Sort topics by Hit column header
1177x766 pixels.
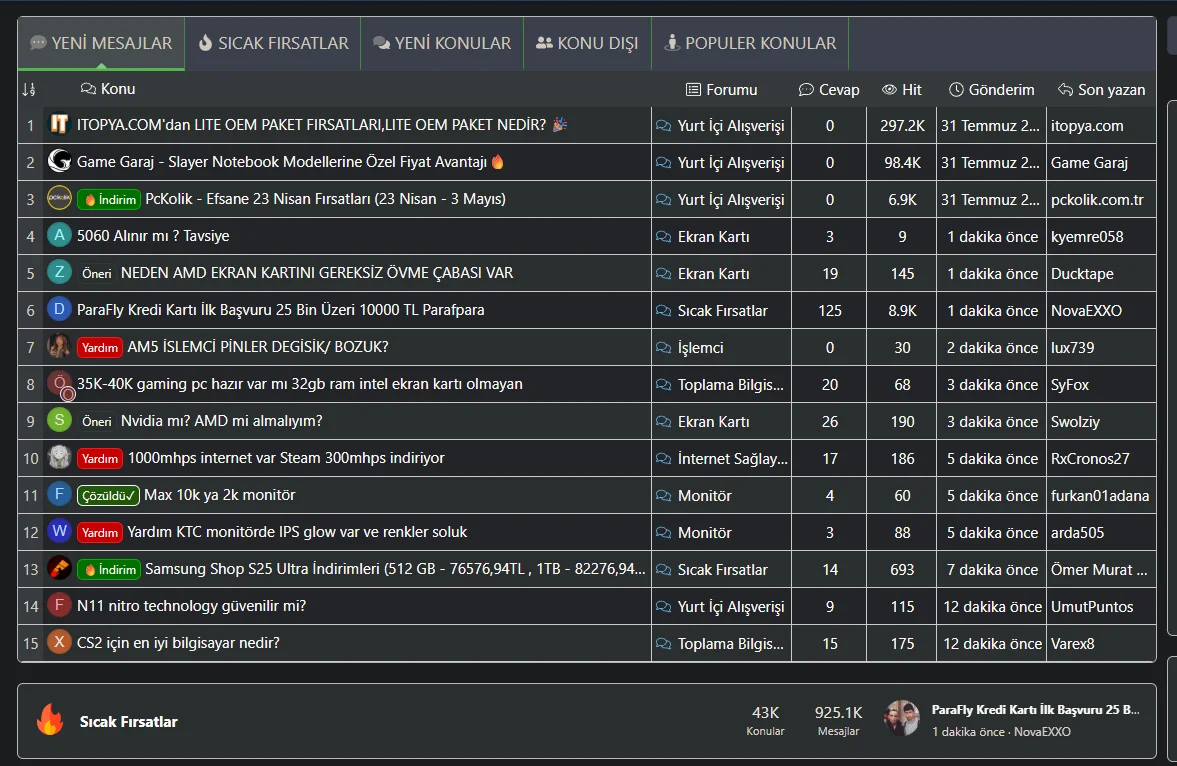click(901, 90)
